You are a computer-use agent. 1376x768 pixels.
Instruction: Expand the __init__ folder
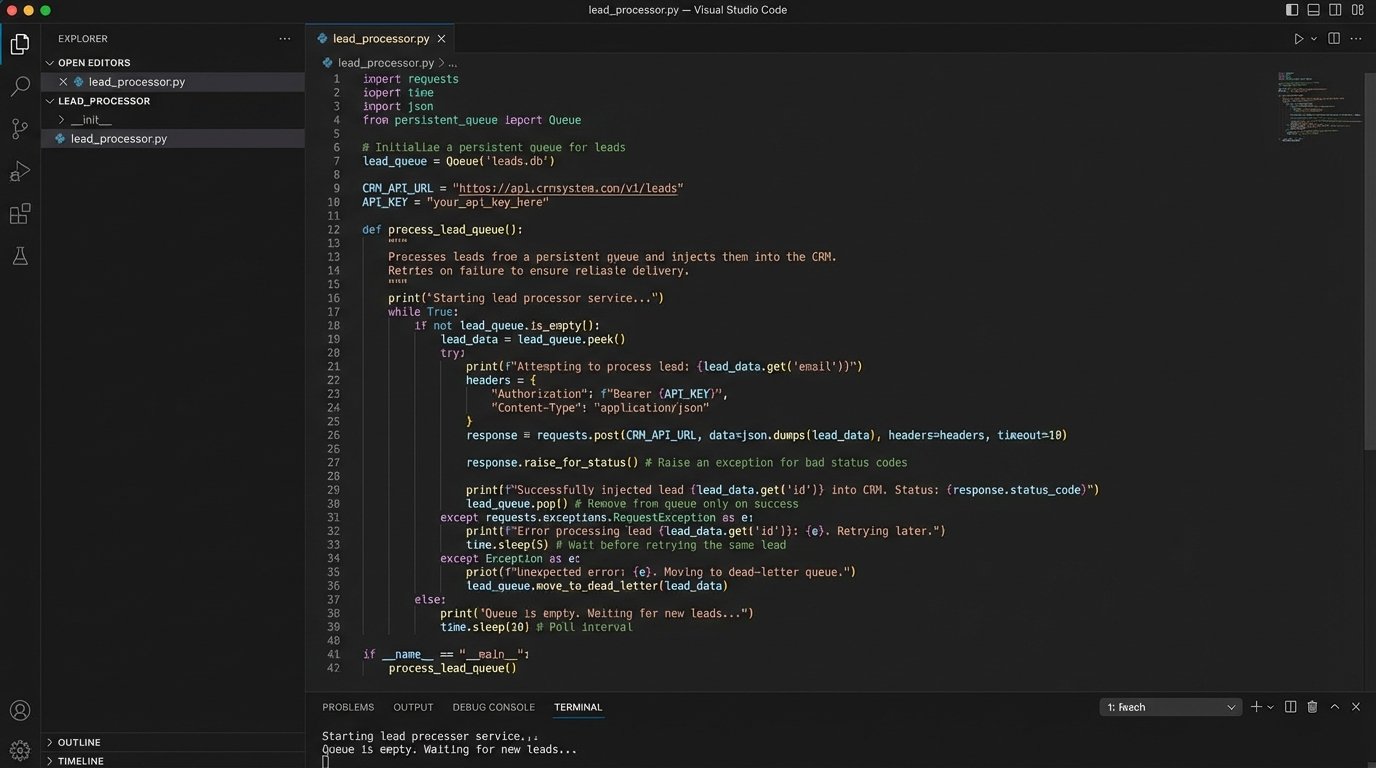pyautogui.click(x=62, y=120)
